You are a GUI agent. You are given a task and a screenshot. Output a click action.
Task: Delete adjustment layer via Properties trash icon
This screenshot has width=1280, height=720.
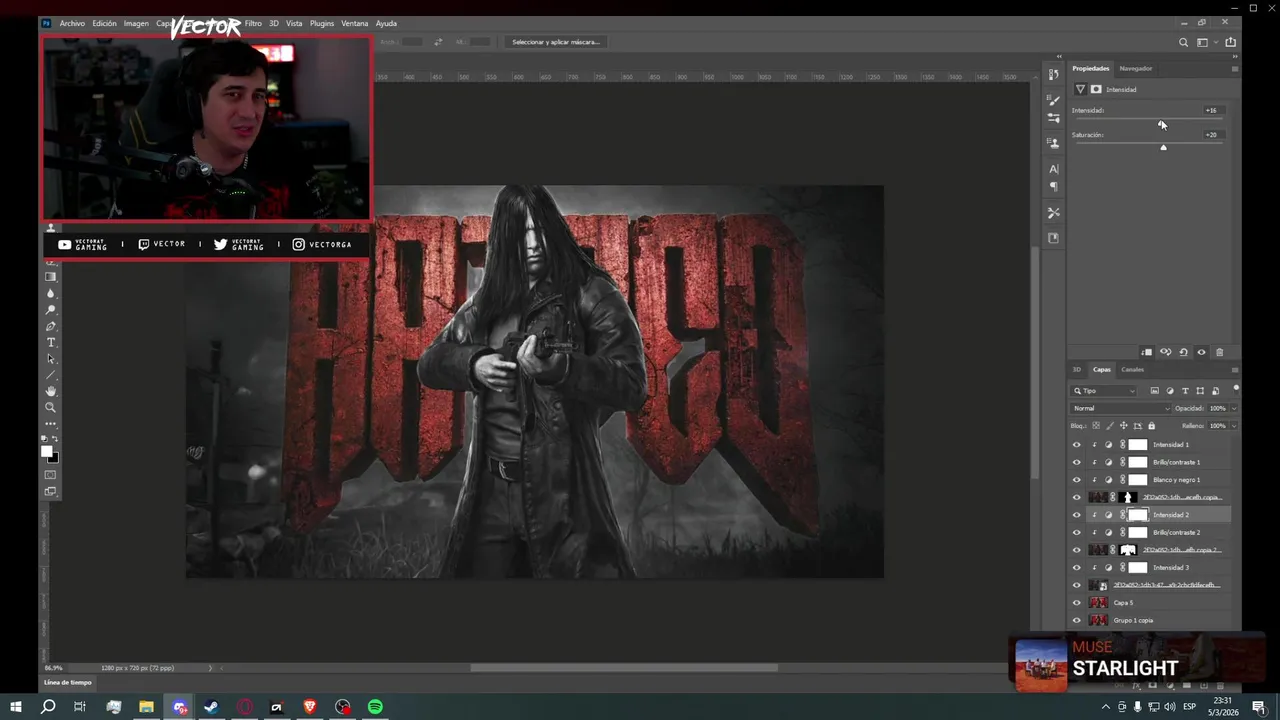click(x=1219, y=352)
